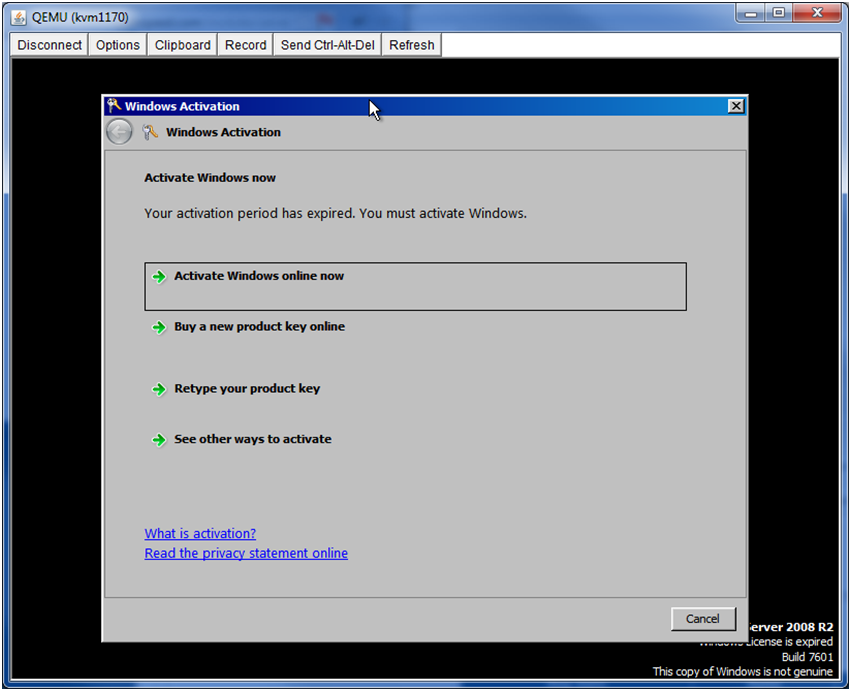Disconnect from the QEMU session
The height and width of the screenshot is (691, 851).
tap(49, 45)
